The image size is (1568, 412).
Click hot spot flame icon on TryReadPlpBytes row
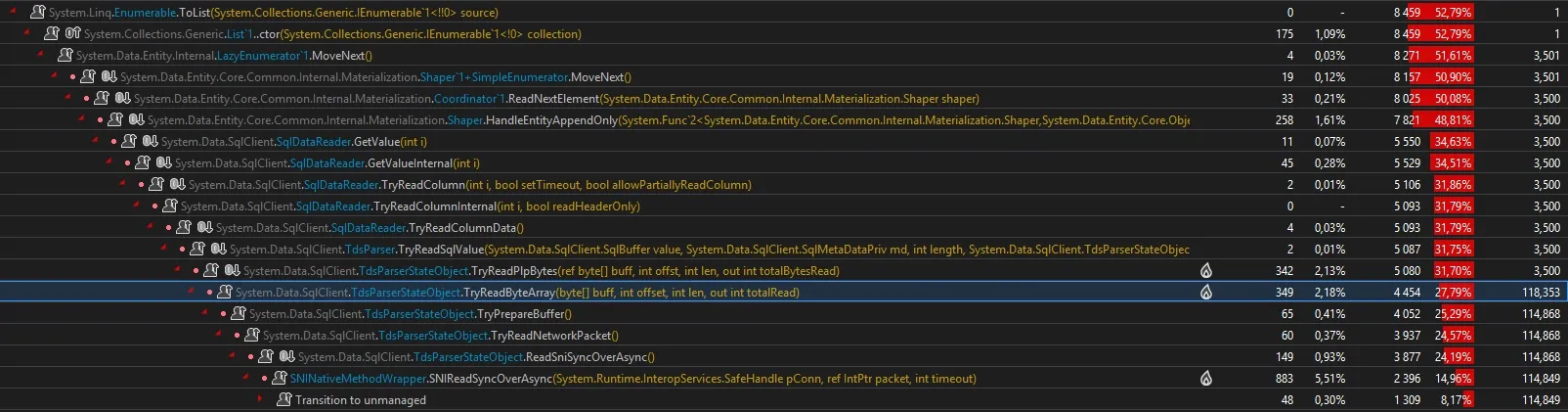click(1206, 271)
